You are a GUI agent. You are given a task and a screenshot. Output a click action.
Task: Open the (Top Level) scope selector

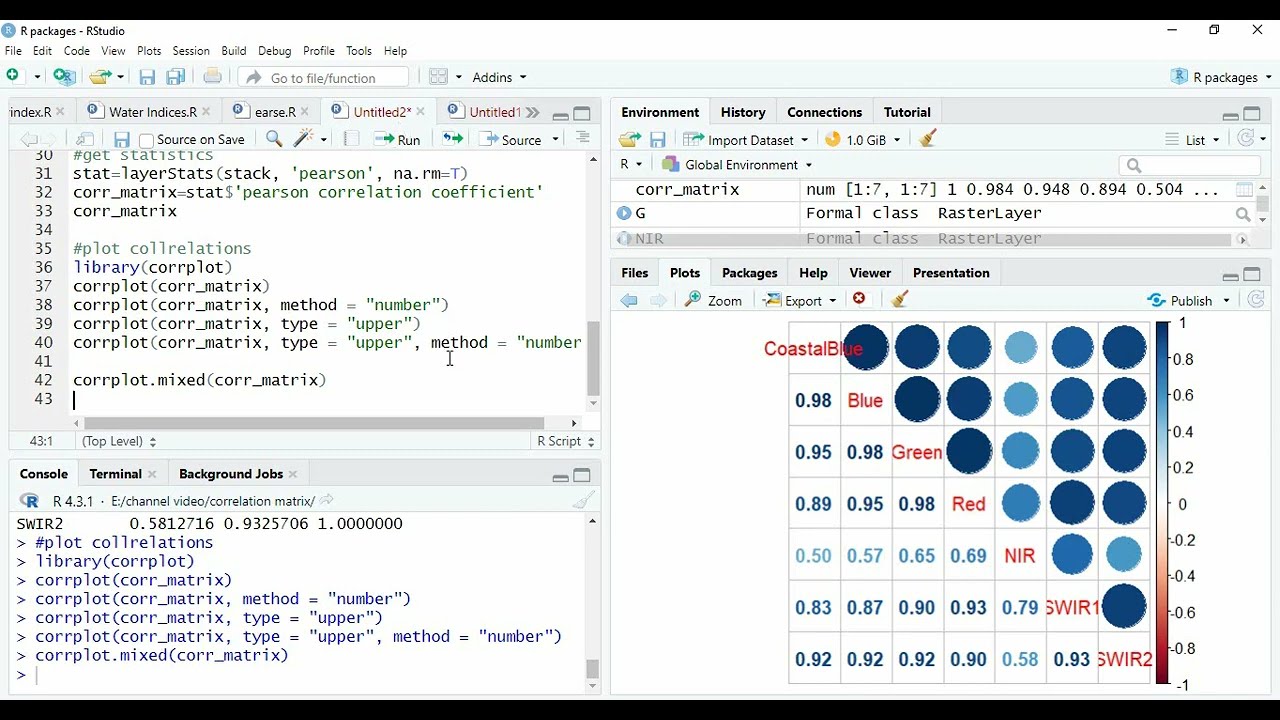[x=119, y=441]
